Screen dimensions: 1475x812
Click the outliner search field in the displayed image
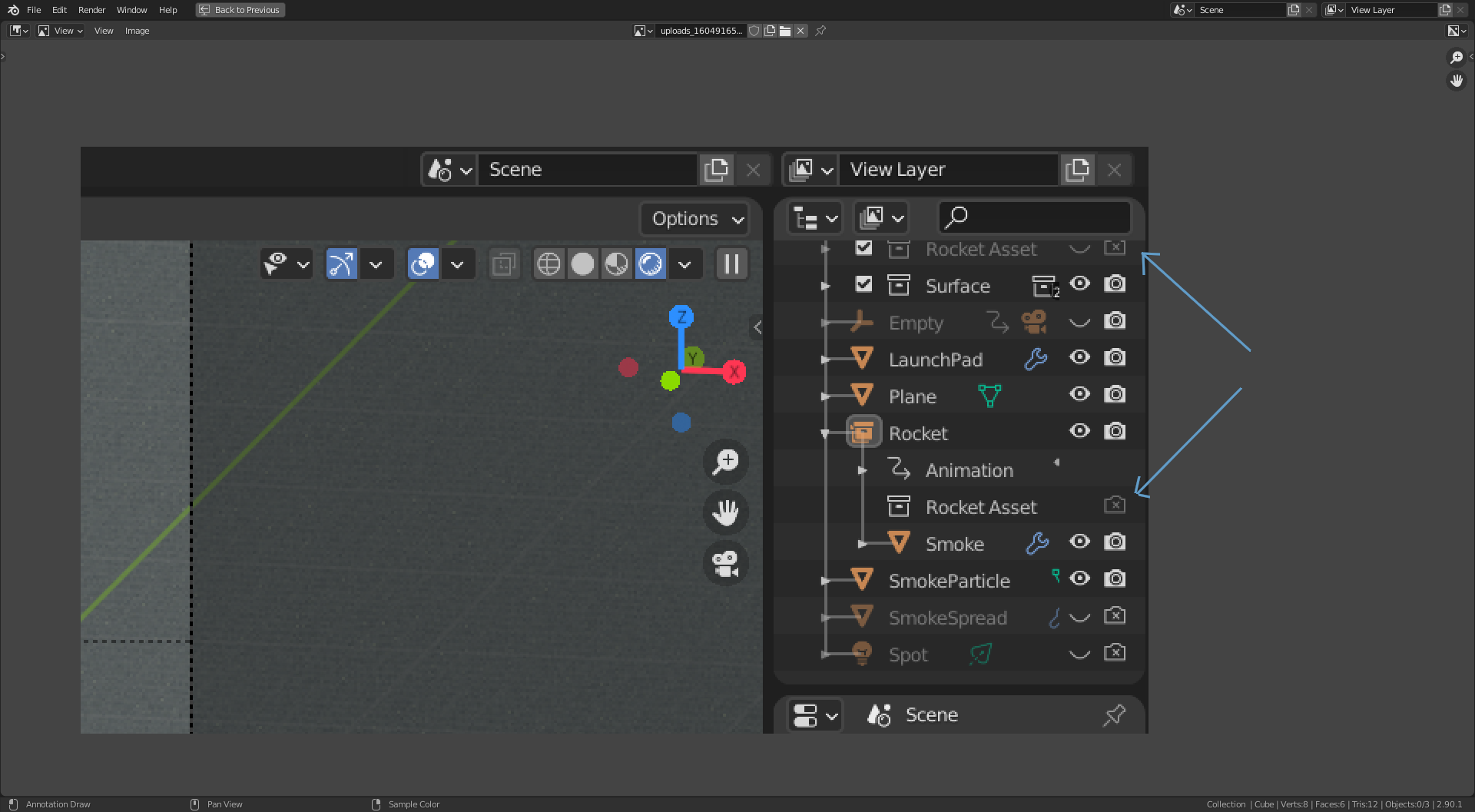tap(1035, 217)
